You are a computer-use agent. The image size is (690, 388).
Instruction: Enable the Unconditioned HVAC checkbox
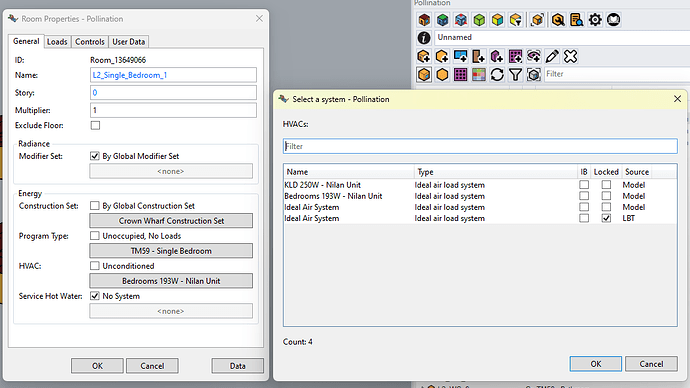pyautogui.click(x=95, y=266)
